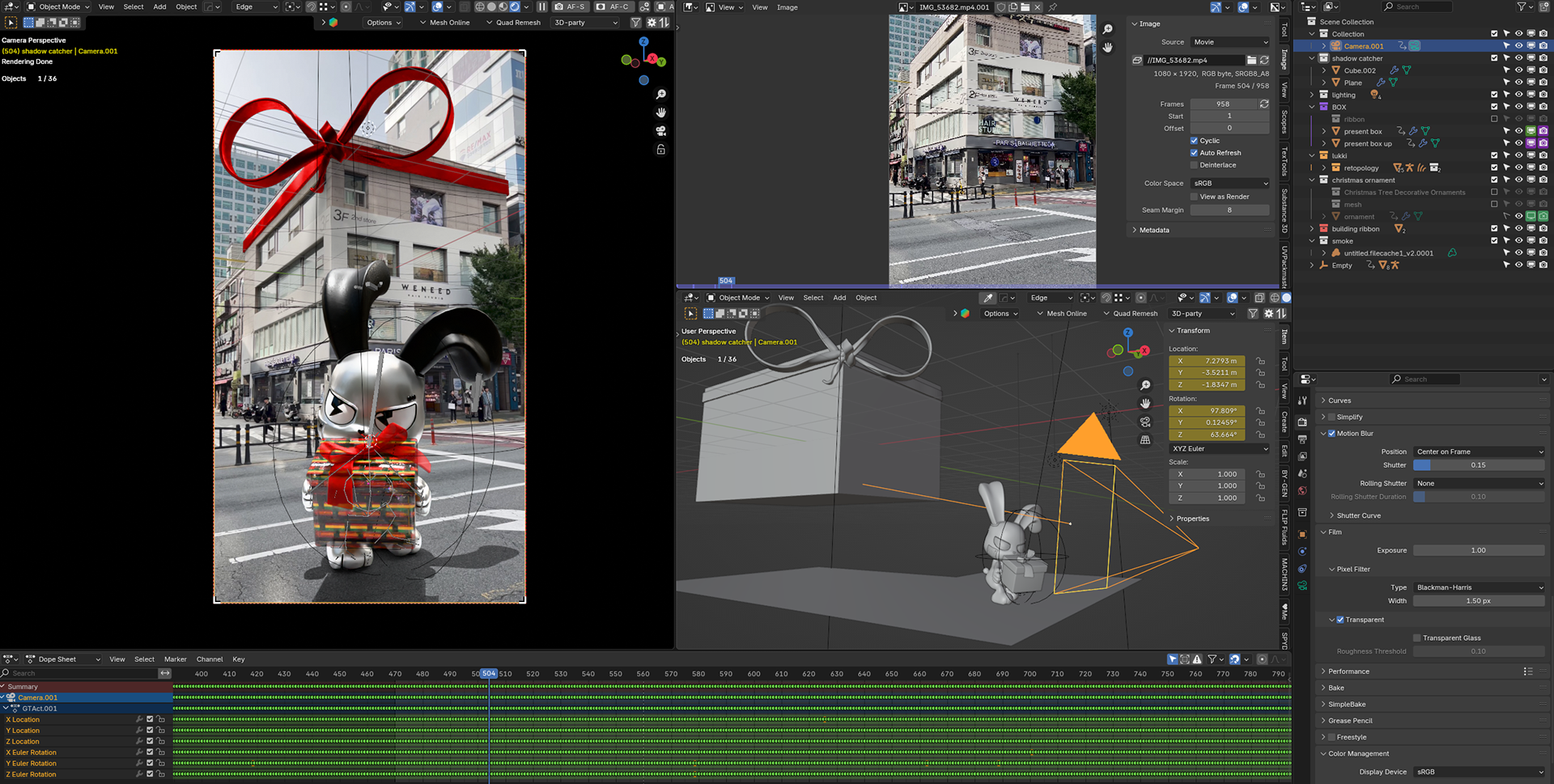Click the zoom magnifier in the camera viewport
The height and width of the screenshot is (784, 1554).
(x=661, y=95)
